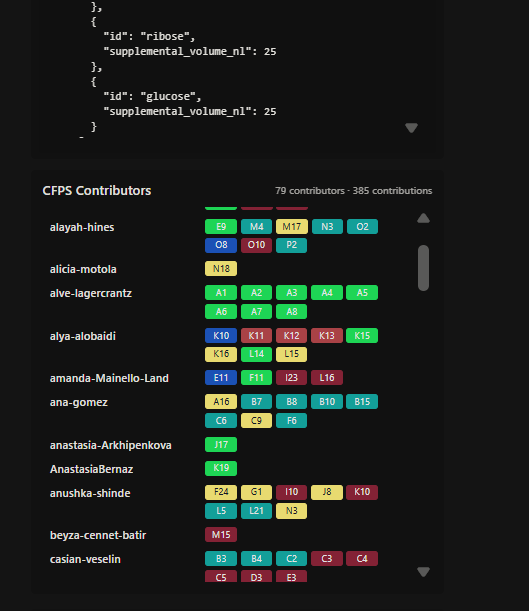Select the yellow M17 well badge

point(292,226)
